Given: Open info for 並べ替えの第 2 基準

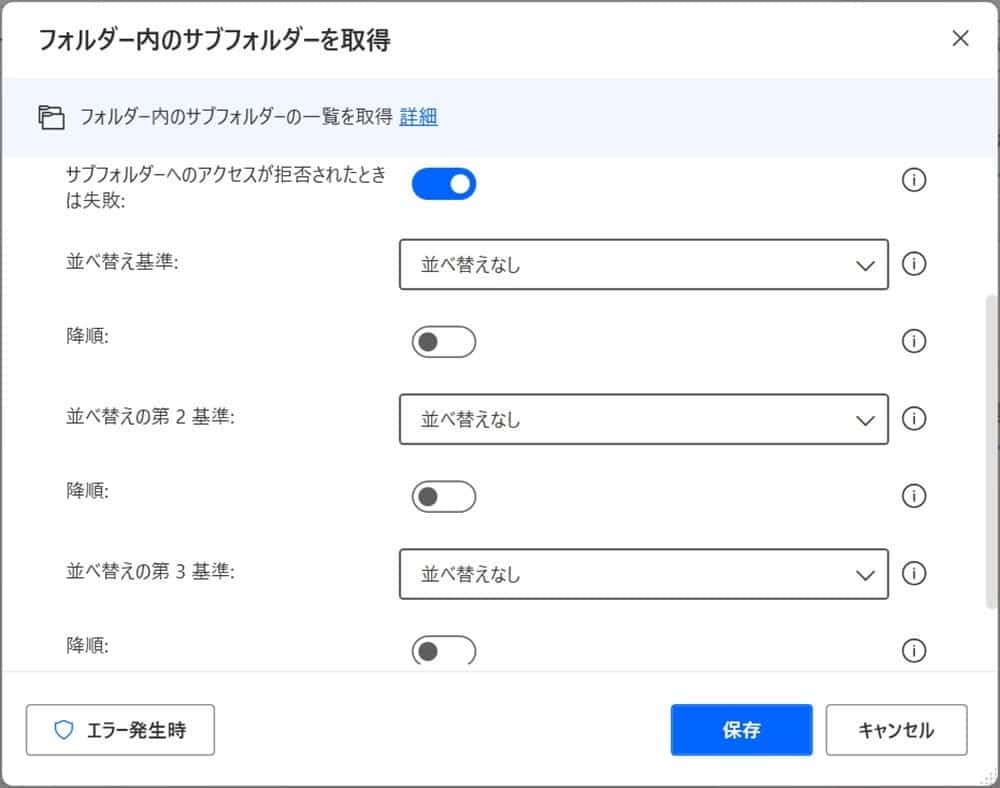Looking at the screenshot, I should 913,419.
